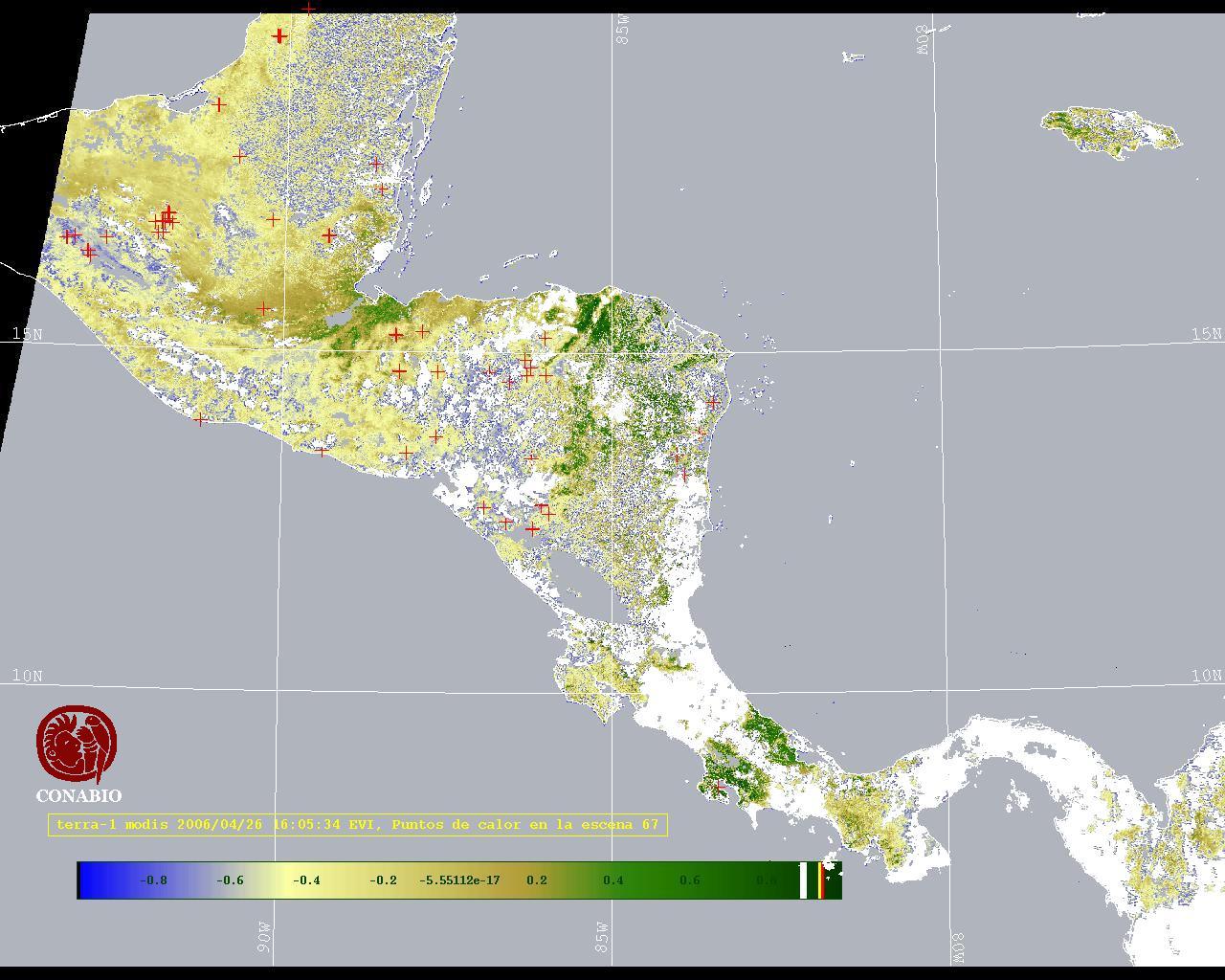The width and height of the screenshot is (1225, 980).
Task: Click the 10N latitude label on the left
Action: [x=28, y=677]
